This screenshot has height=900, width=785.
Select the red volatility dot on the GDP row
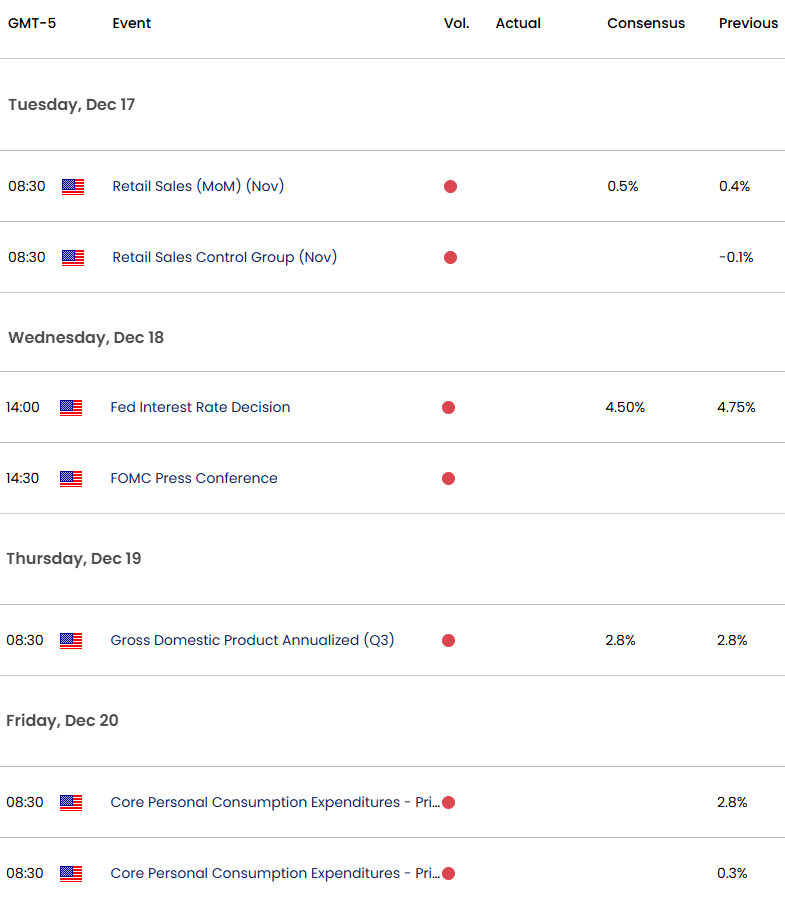[448, 640]
